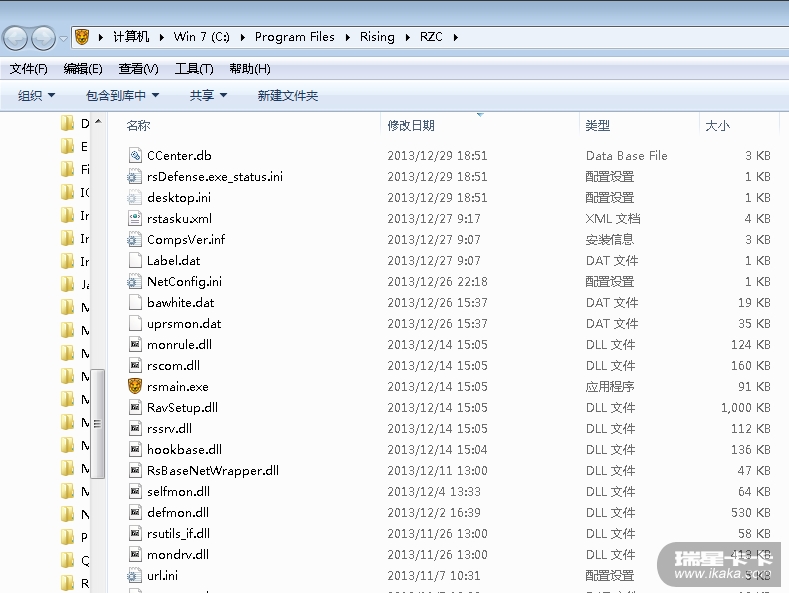Click size cell 1,000 KB
This screenshot has width=789, height=593.
(x=746, y=408)
